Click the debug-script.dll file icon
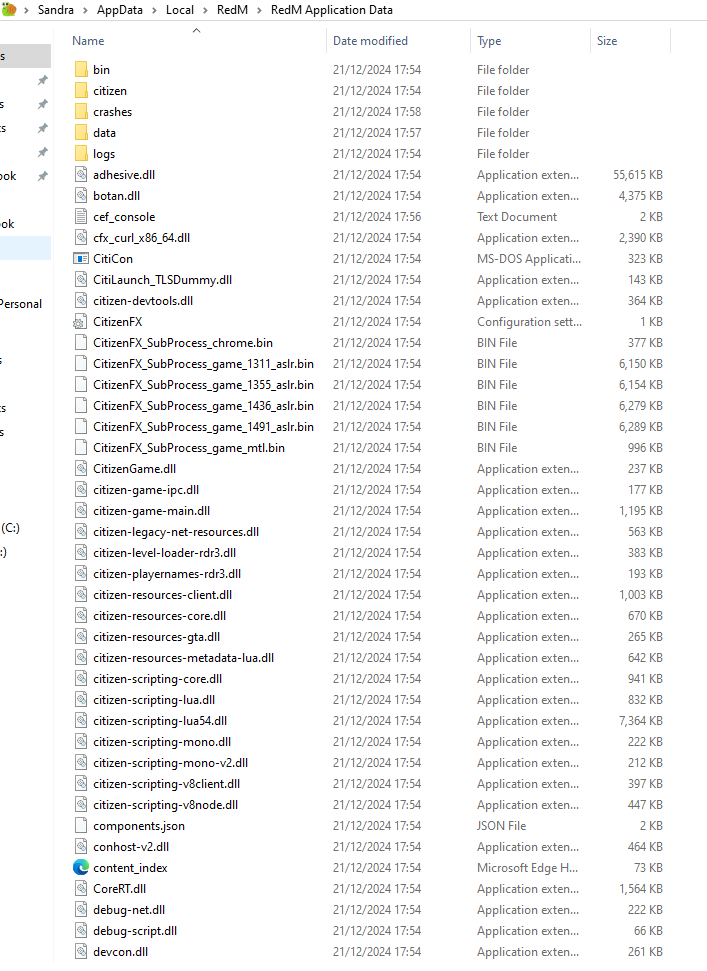This screenshot has height=971, width=707. click(81, 931)
